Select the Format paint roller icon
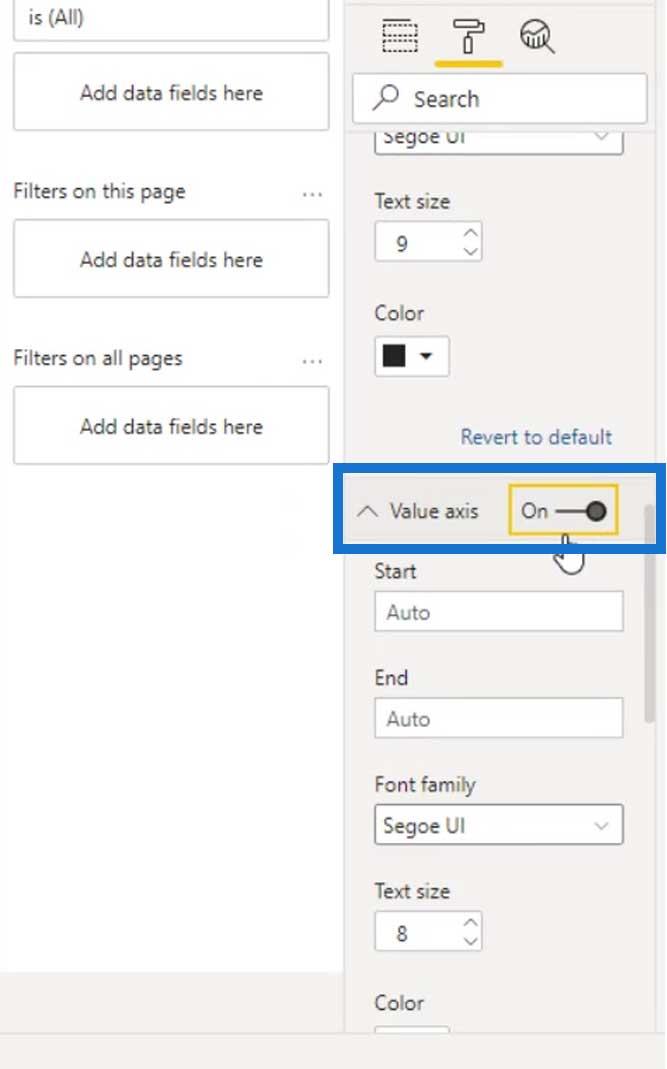This screenshot has width=667, height=1069. coord(468,36)
